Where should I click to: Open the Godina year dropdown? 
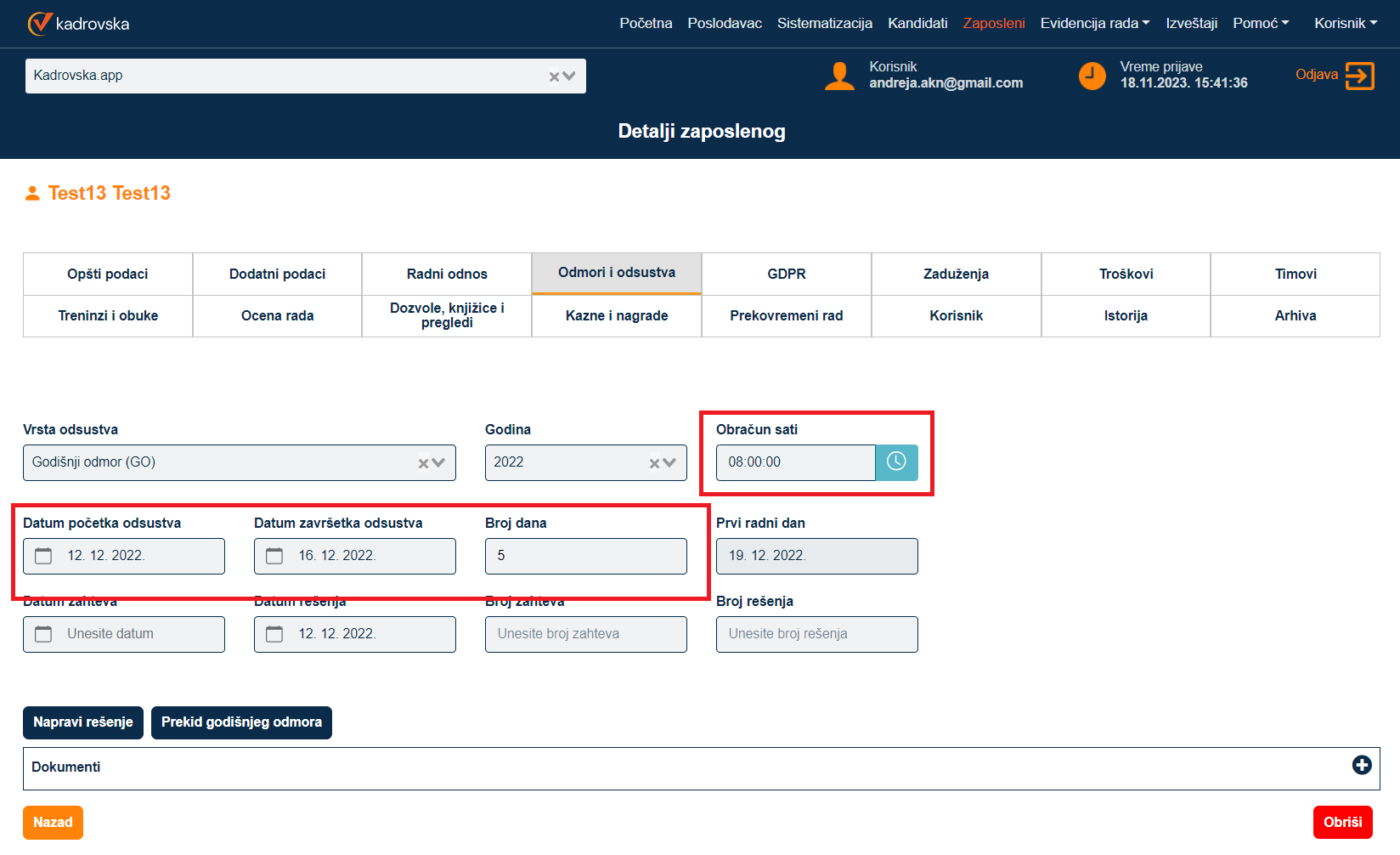click(669, 463)
